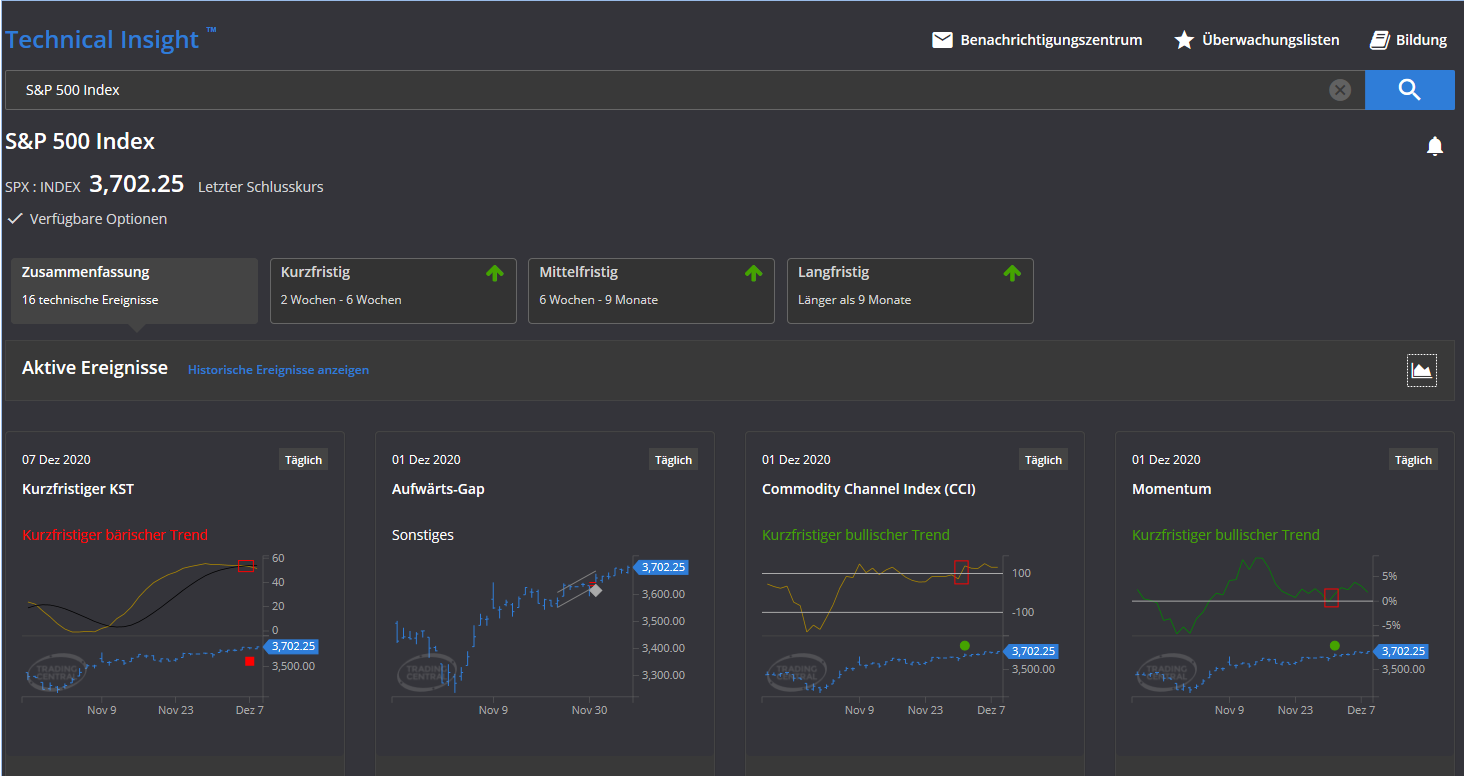Viewport: 1464px width, 776px height.
Task: Click the checkmark beside Verfügbare Optionen
Action: point(14,218)
